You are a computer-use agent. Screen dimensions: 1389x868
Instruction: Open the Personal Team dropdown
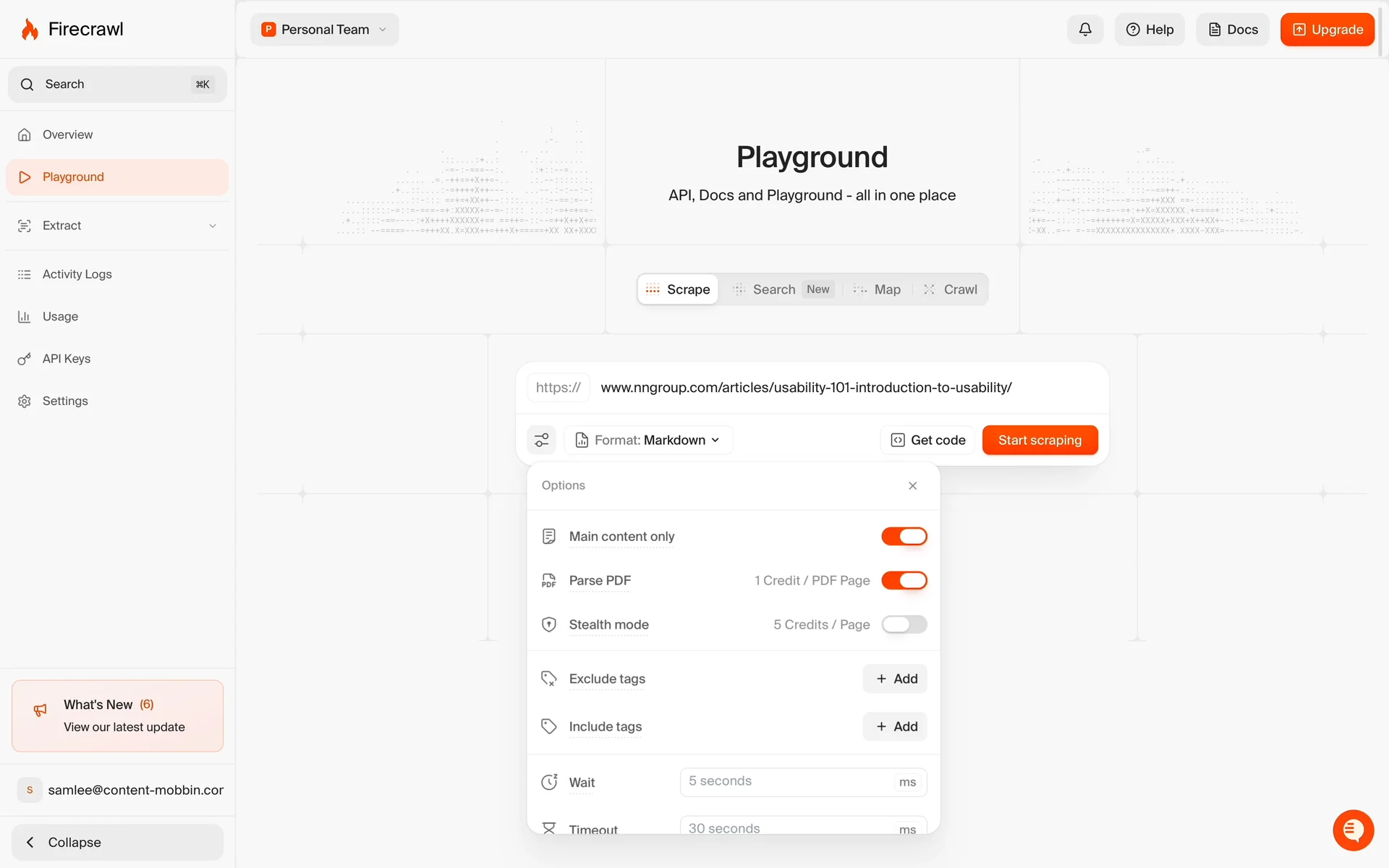point(325,30)
